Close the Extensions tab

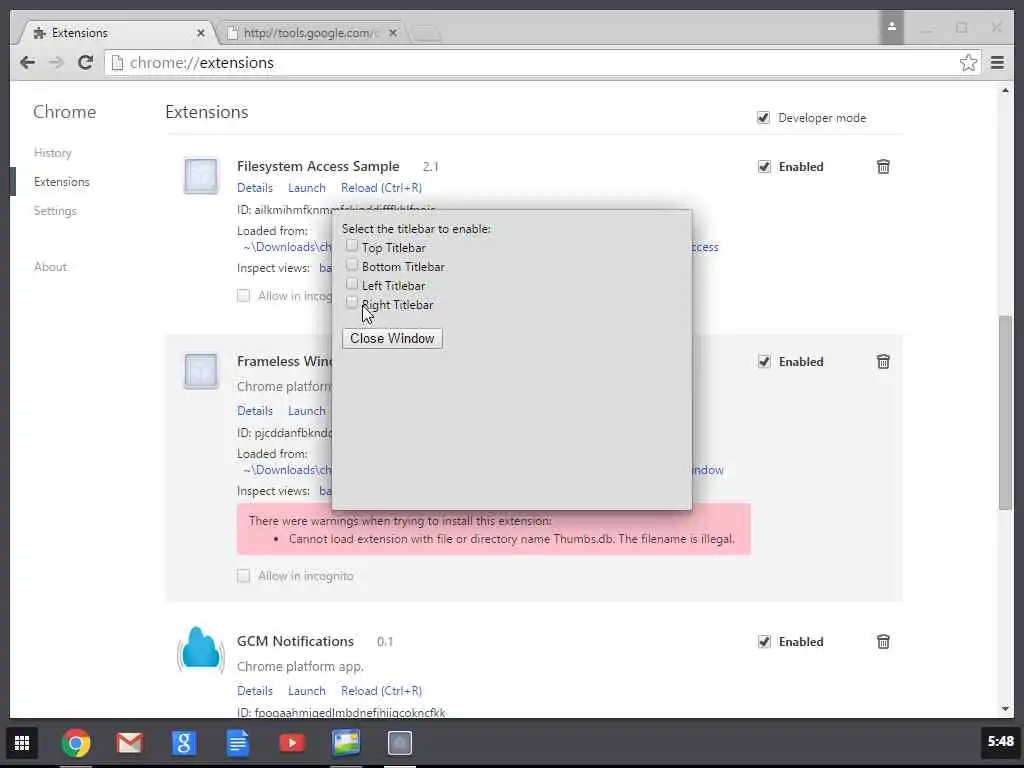(x=200, y=33)
